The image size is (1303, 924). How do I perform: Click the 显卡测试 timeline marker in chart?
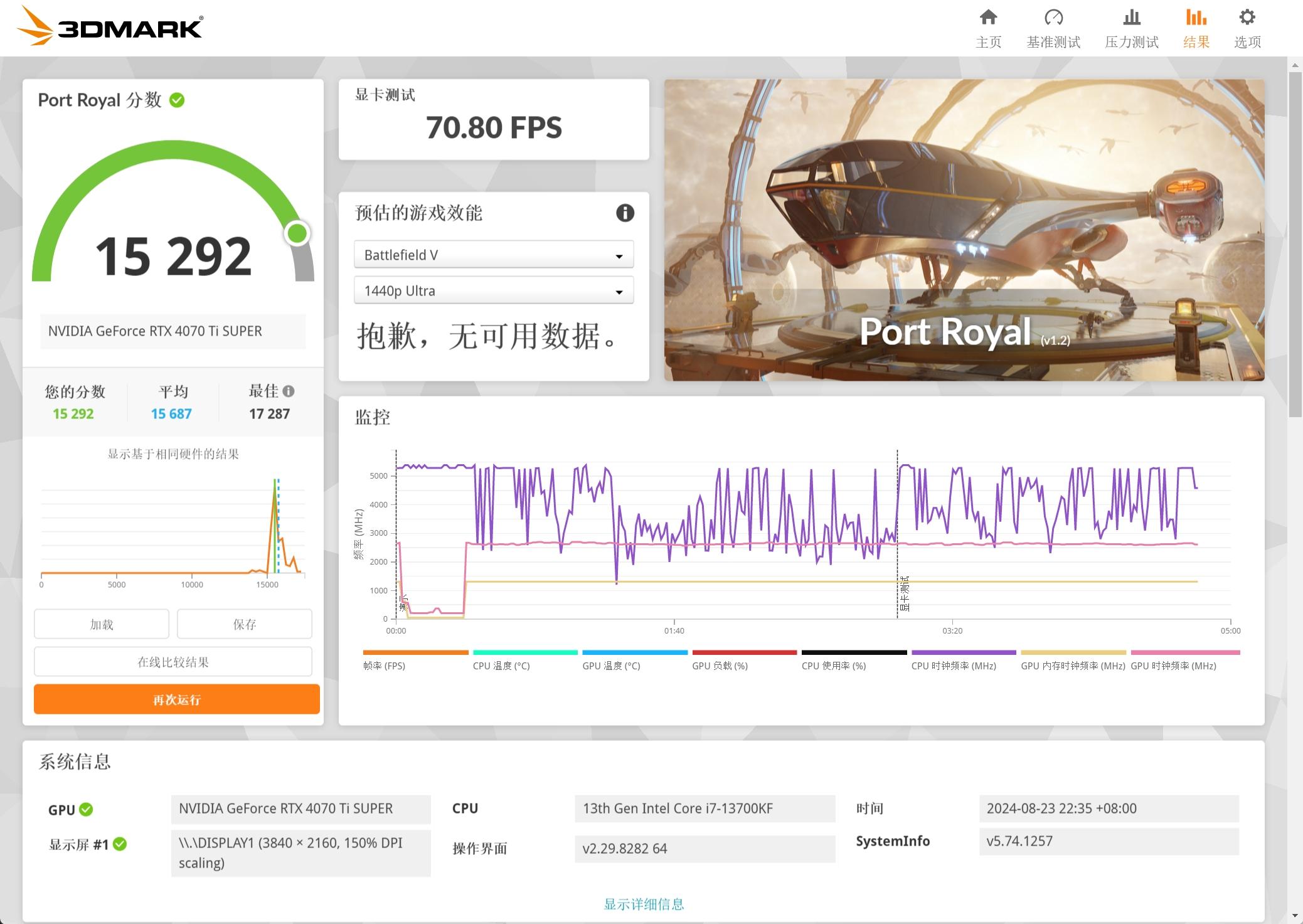(x=904, y=593)
